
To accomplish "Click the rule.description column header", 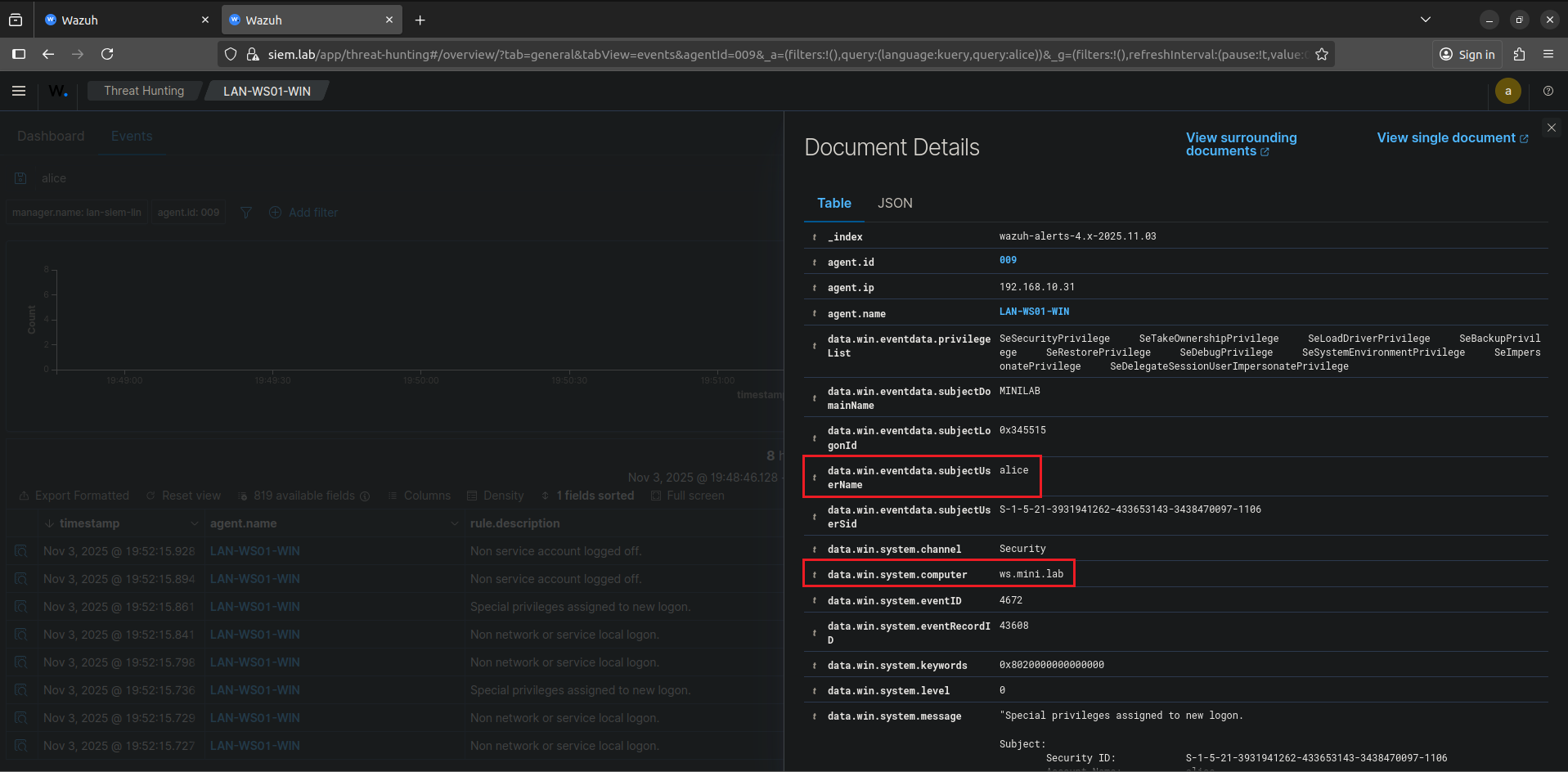I will [515, 523].
